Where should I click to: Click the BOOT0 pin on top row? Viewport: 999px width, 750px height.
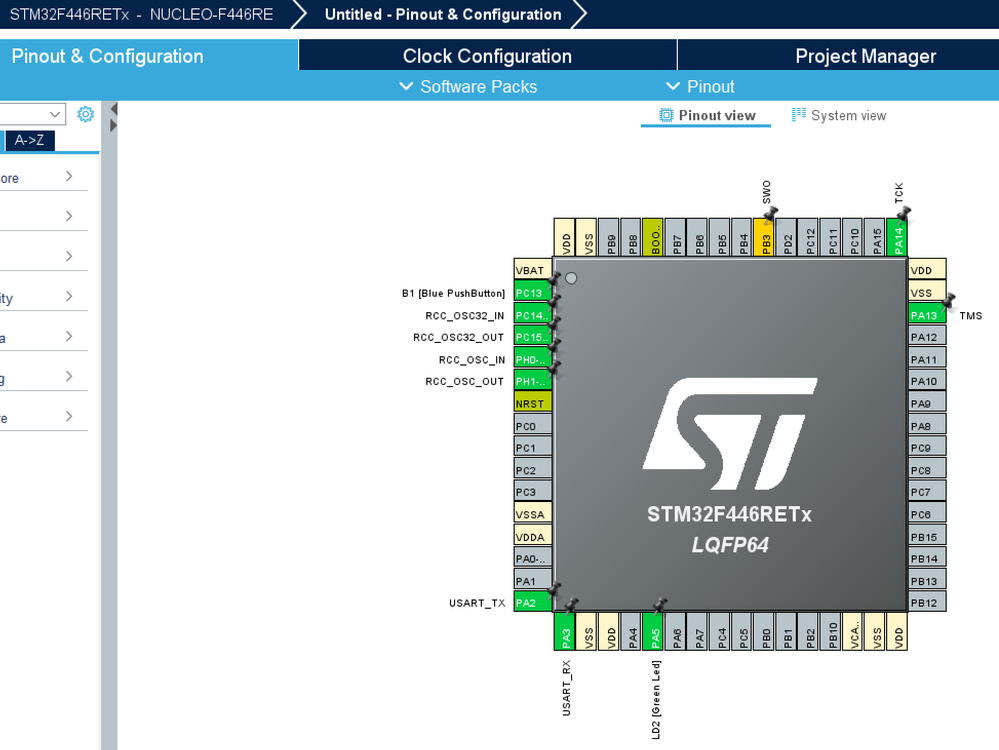654,237
